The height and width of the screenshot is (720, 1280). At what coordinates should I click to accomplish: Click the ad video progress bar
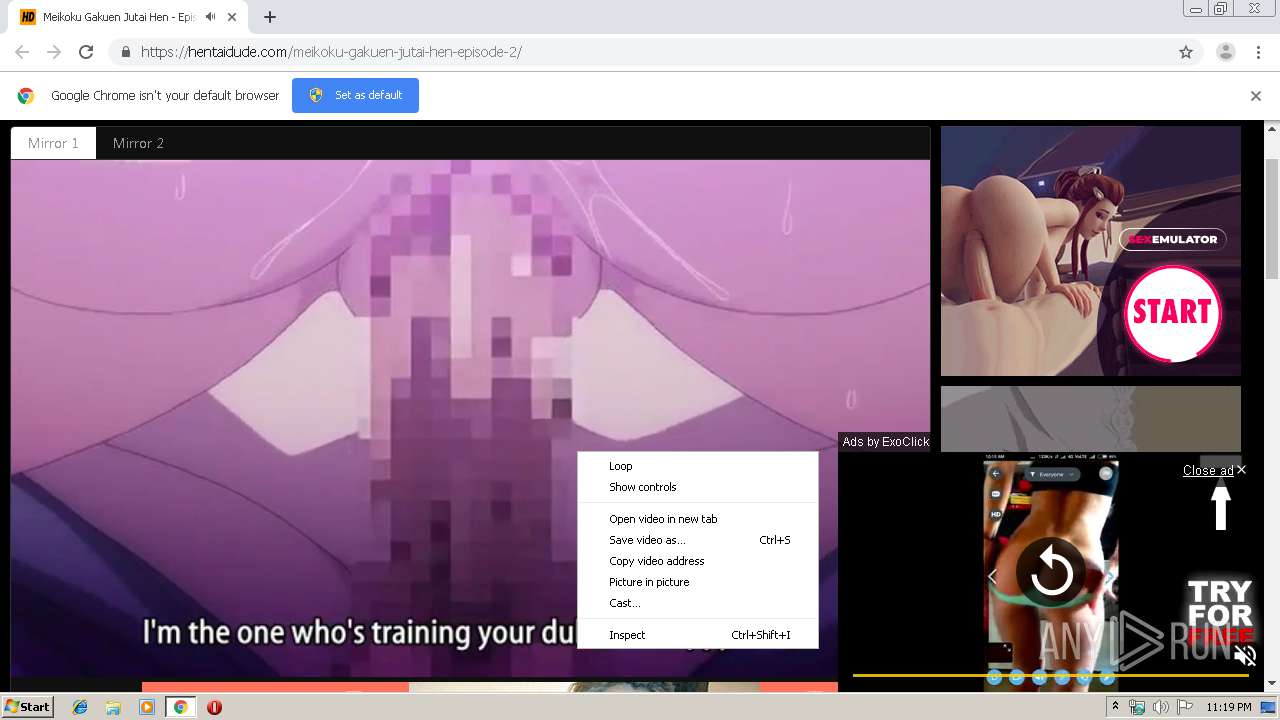(x=1050, y=675)
